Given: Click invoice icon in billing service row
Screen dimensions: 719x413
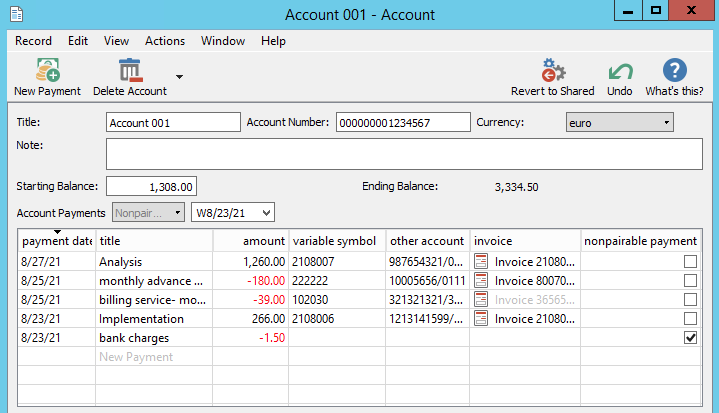Looking at the screenshot, I should [481, 300].
